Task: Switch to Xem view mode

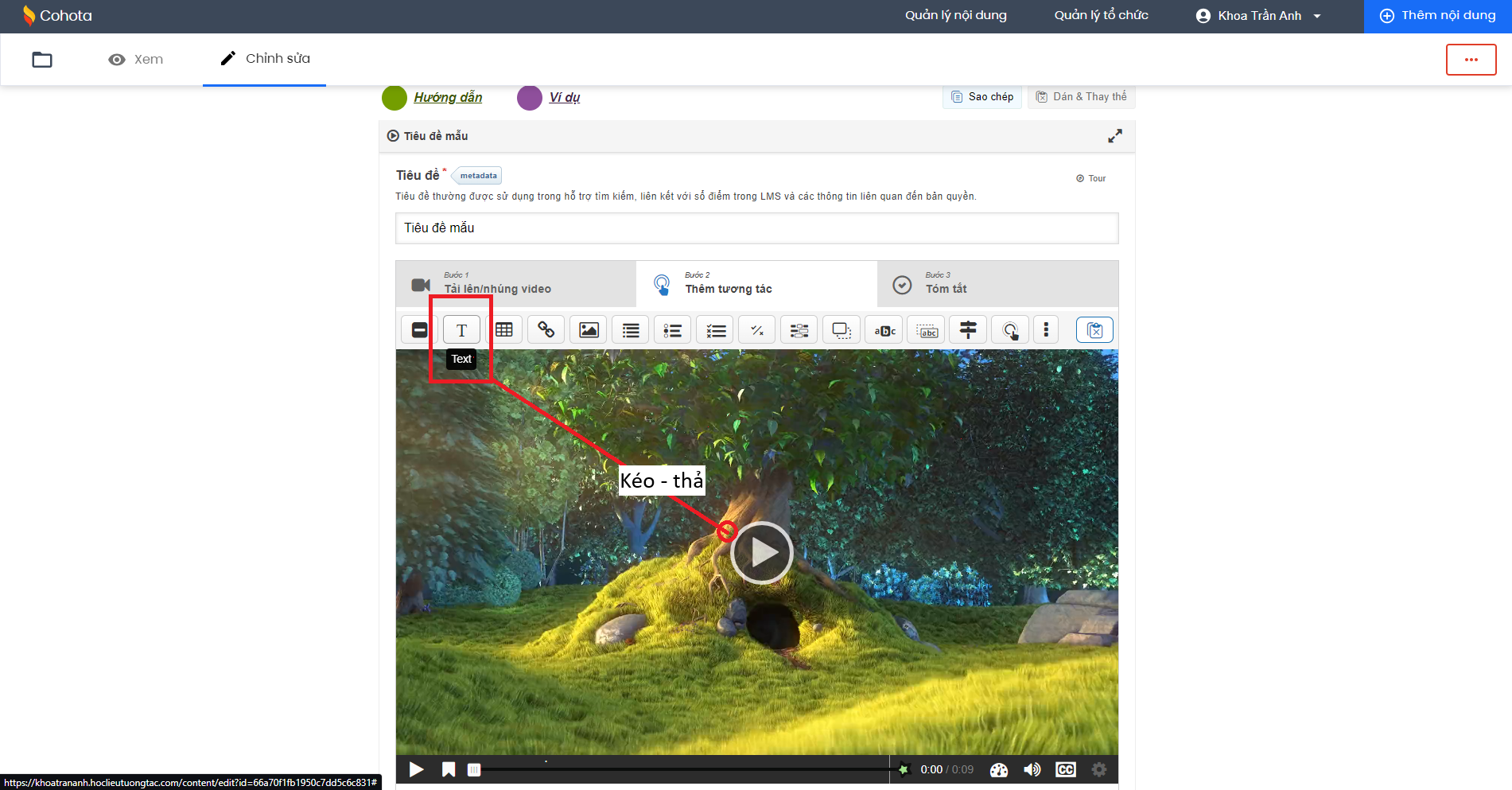Action: (x=136, y=60)
